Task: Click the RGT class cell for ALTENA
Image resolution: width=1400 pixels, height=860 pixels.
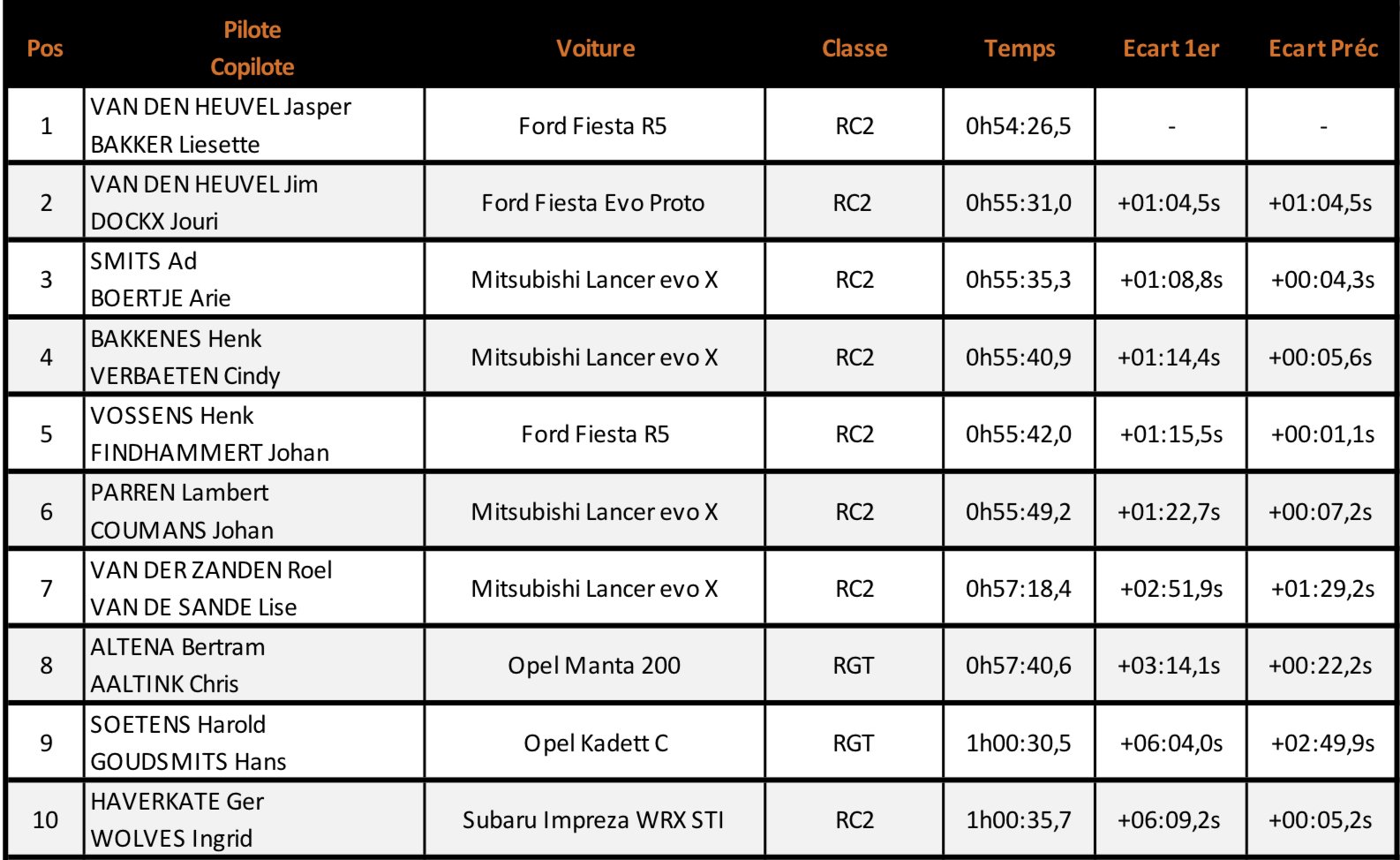Action: [854, 665]
